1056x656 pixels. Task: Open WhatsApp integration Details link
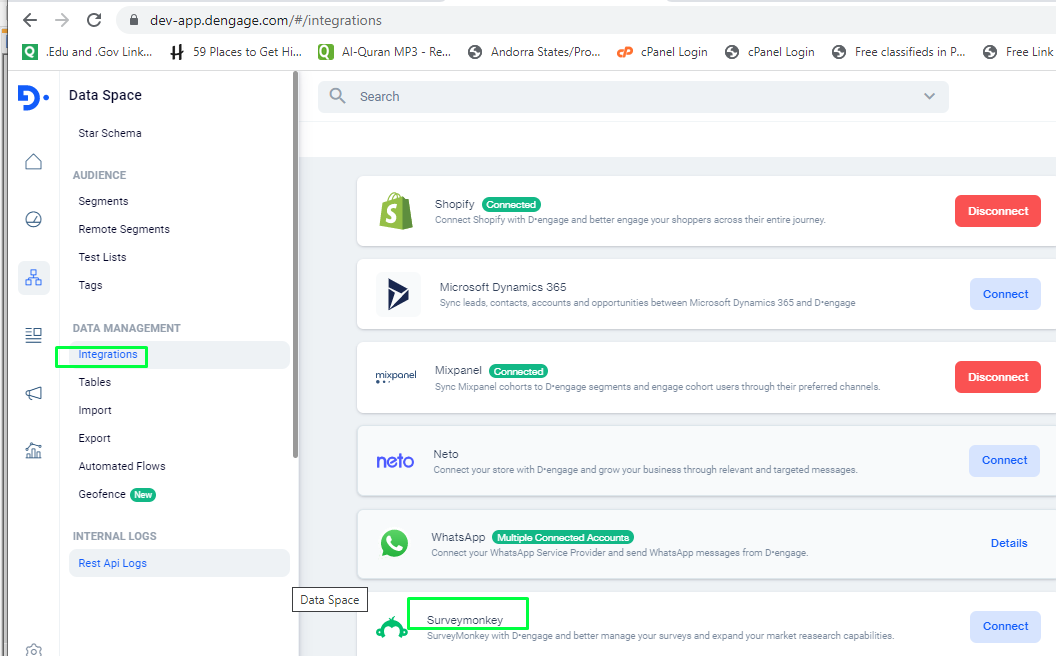pos(1008,543)
